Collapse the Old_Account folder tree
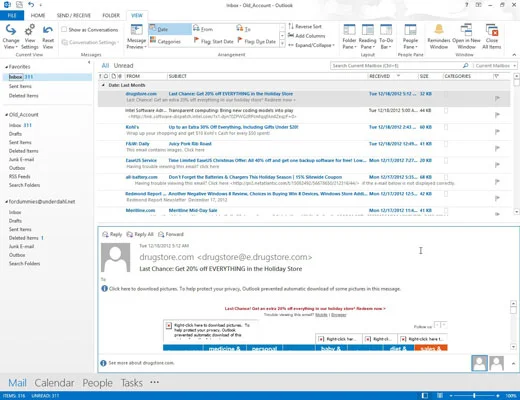This screenshot has width=520, height=400. [x=6, y=115]
